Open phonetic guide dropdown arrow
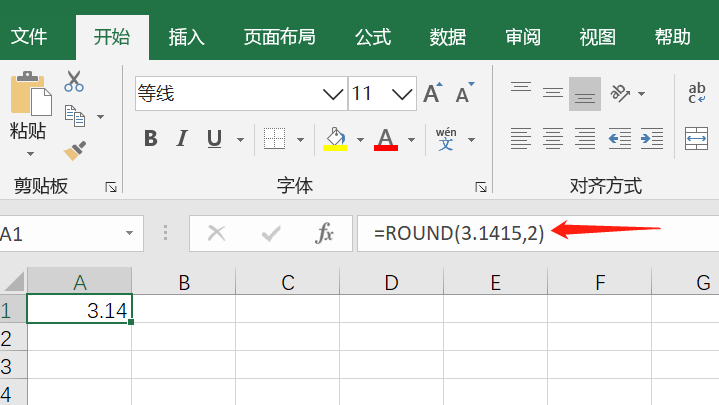 tap(471, 139)
